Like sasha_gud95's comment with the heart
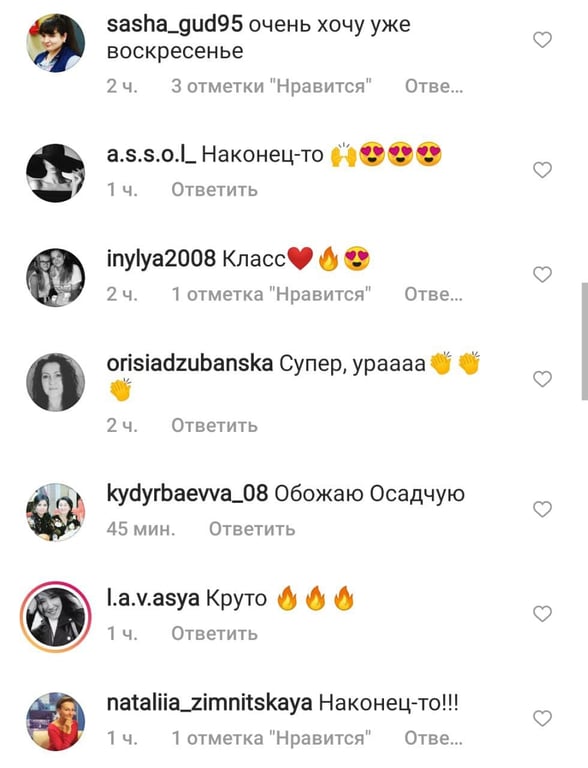The height and width of the screenshot is (768, 588). coord(542,40)
